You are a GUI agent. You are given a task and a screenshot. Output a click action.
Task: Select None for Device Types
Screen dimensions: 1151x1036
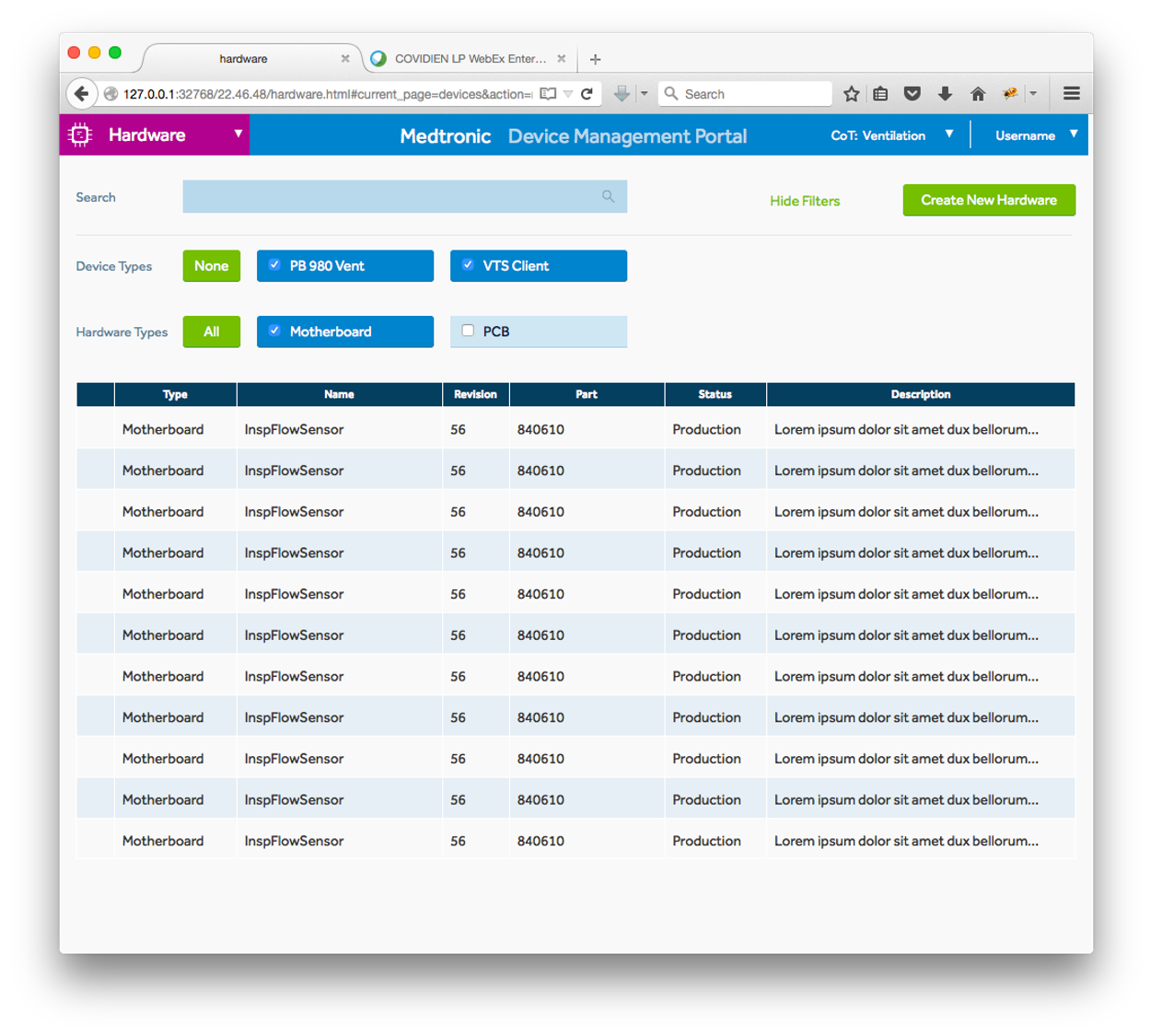212,266
